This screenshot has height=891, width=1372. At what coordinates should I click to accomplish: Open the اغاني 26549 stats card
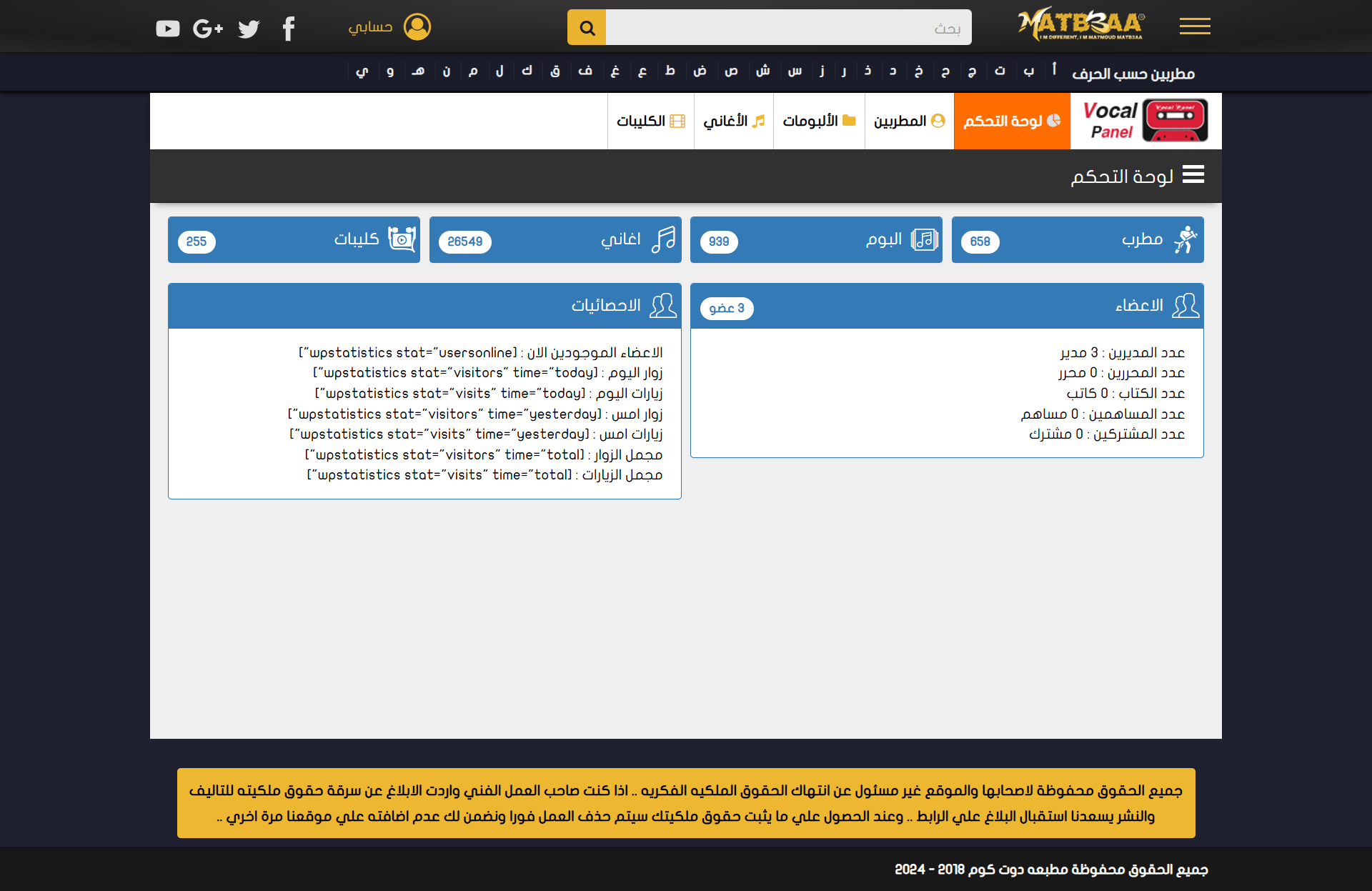(555, 240)
